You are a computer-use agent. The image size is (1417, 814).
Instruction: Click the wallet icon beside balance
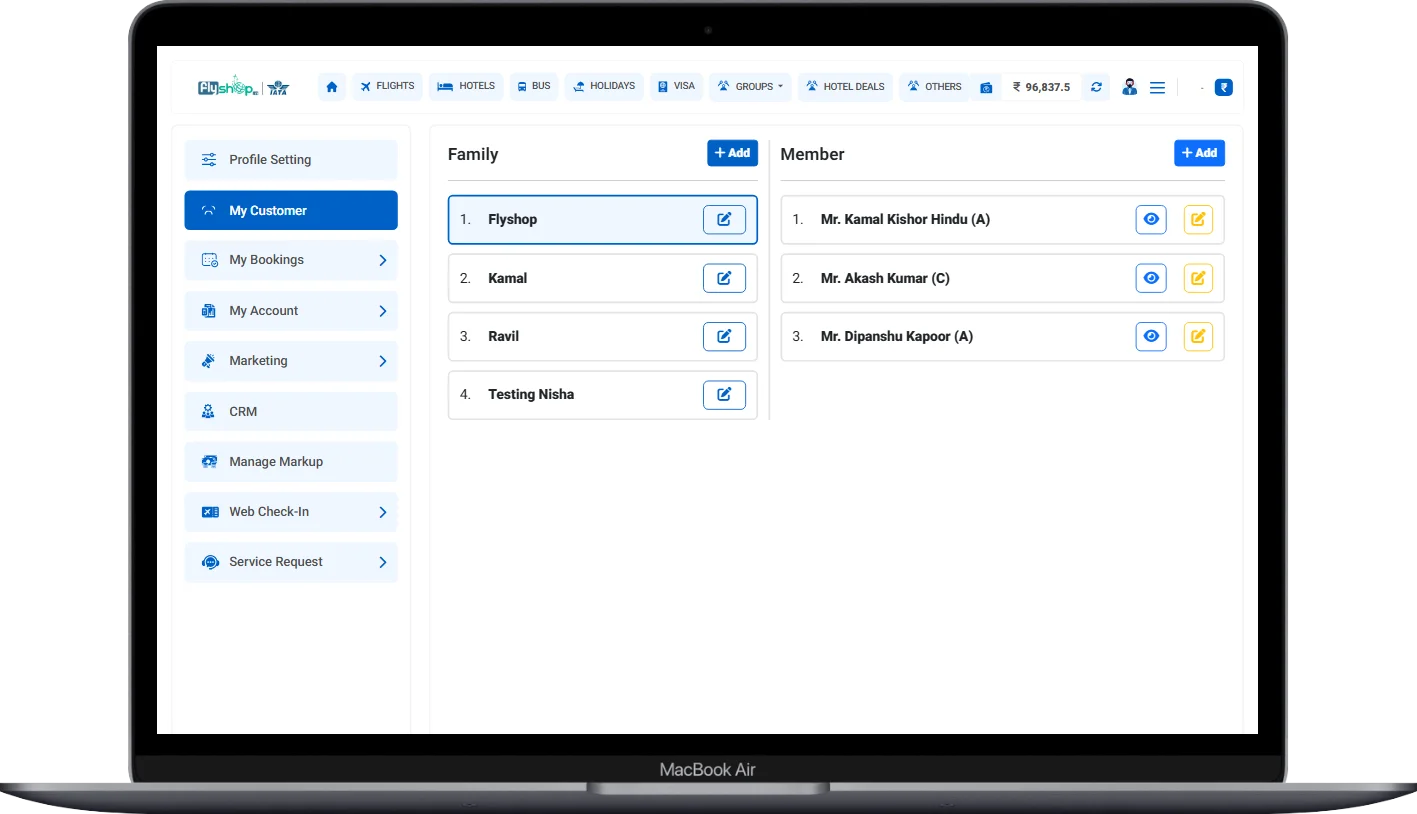click(x=986, y=88)
